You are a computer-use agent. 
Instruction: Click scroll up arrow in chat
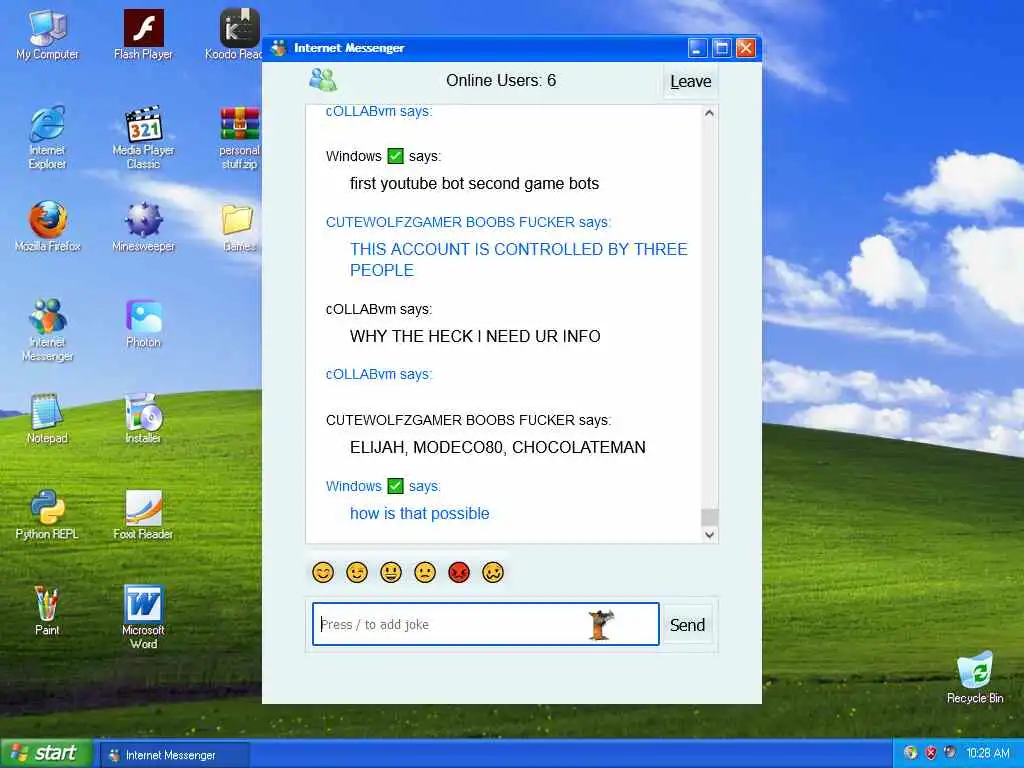click(x=709, y=114)
